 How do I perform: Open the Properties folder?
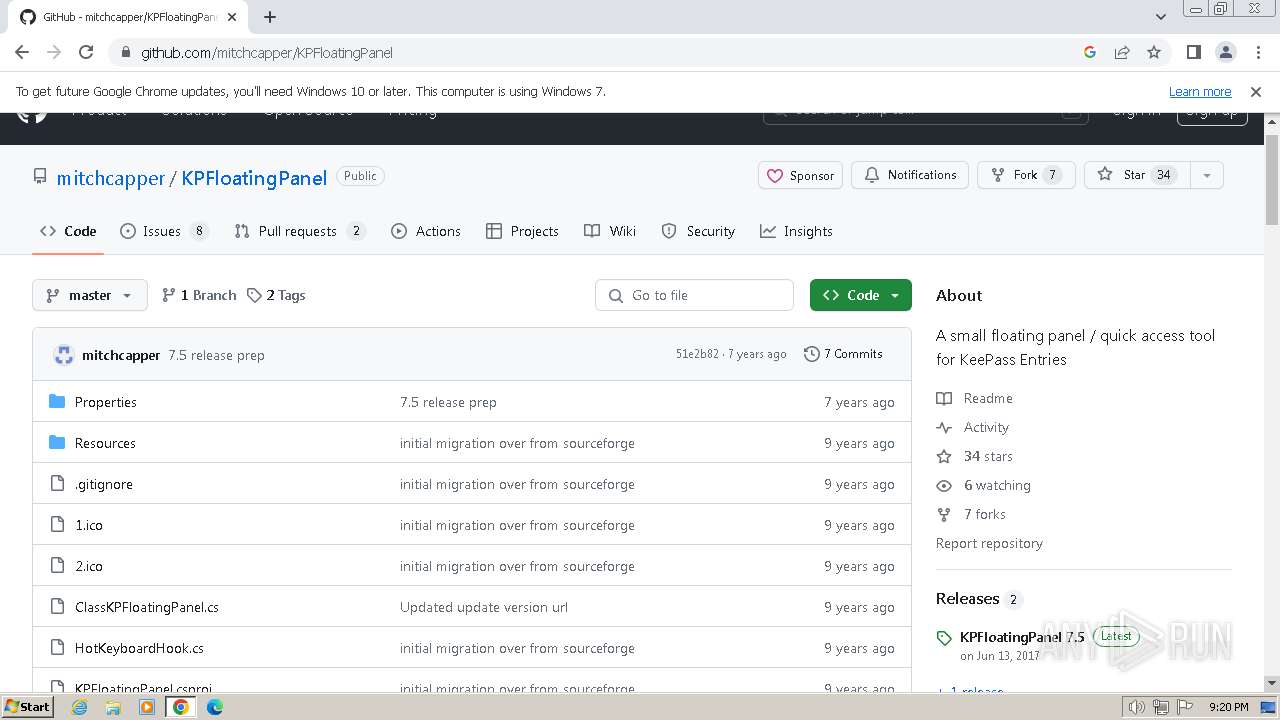(106, 402)
